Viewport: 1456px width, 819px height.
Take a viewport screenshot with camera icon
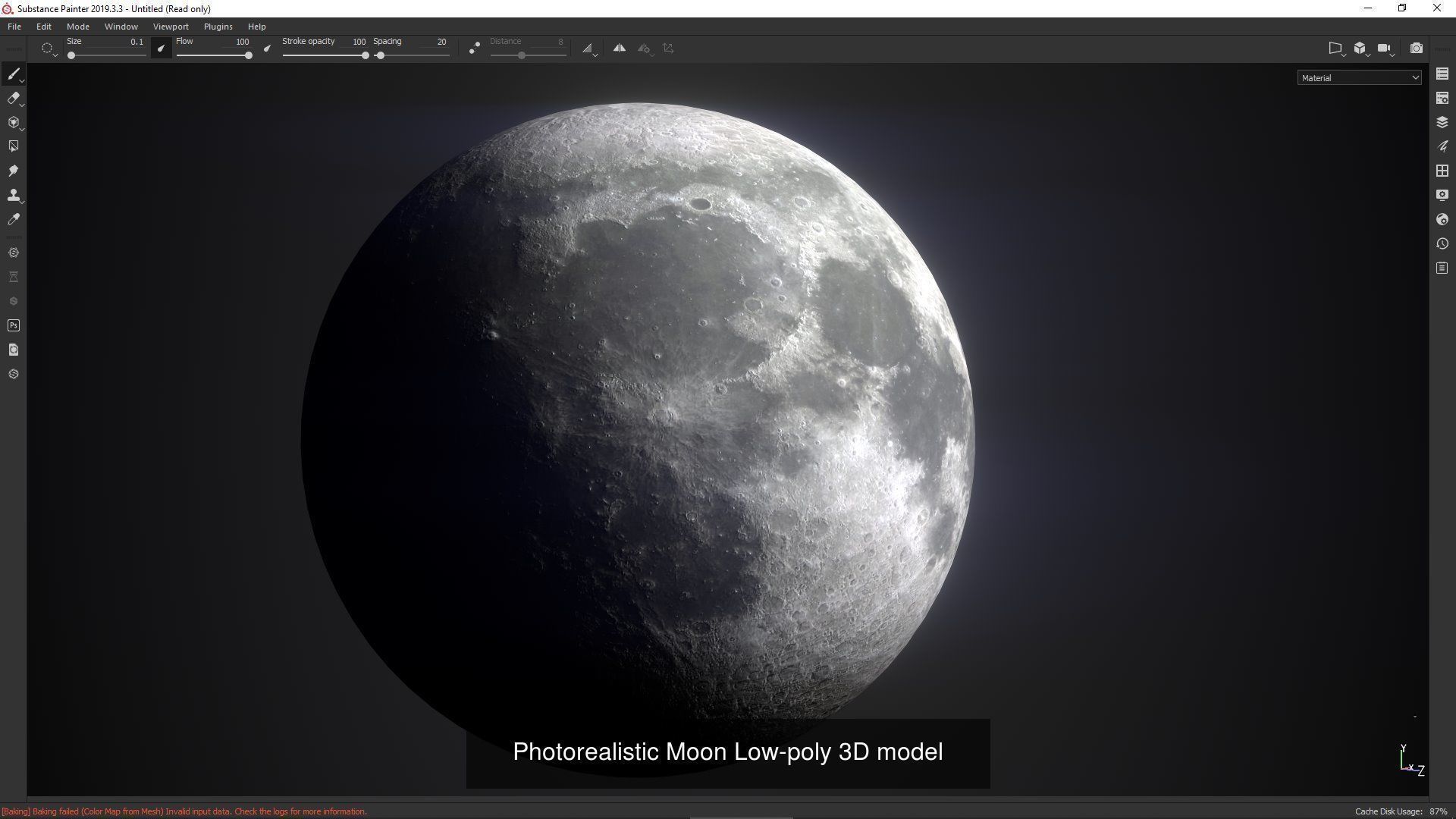click(1416, 48)
